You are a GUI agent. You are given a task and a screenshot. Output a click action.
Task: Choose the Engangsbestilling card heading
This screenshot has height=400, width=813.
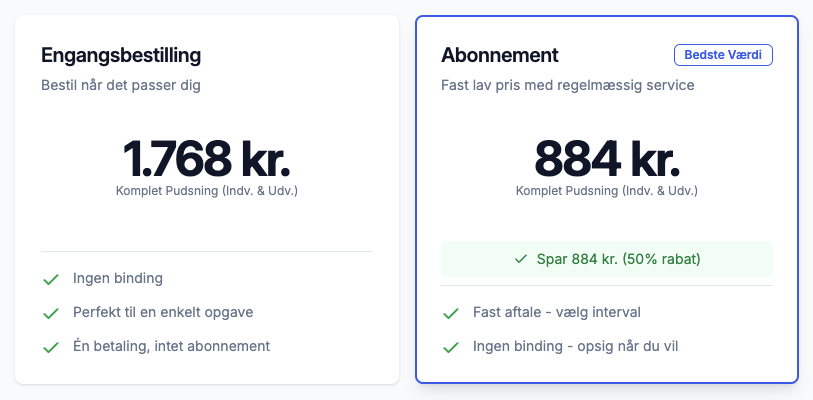(x=121, y=55)
